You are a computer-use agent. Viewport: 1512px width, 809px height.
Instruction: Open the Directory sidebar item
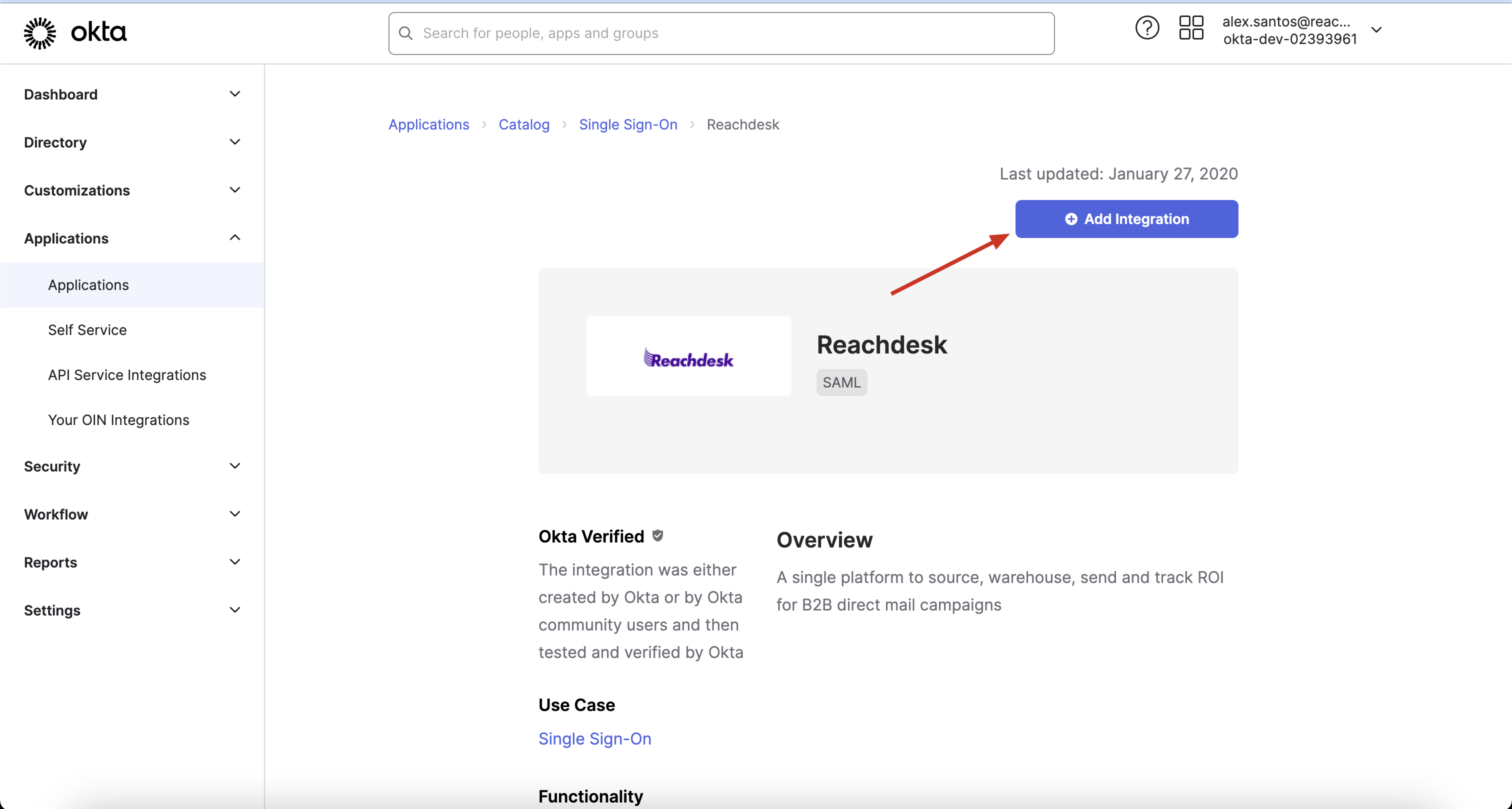coord(132,142)
